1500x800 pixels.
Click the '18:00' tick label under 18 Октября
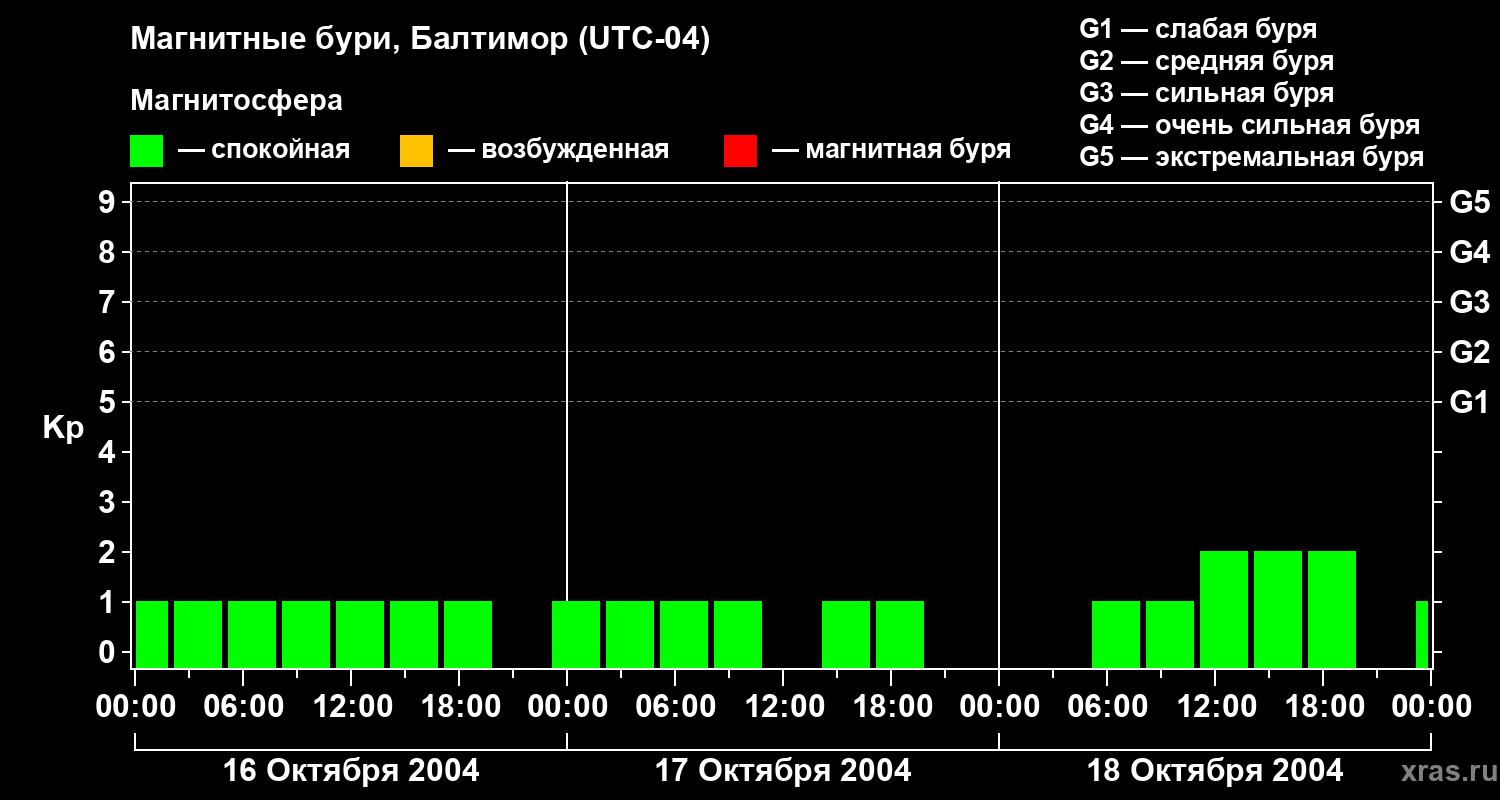pos(1323,707)
